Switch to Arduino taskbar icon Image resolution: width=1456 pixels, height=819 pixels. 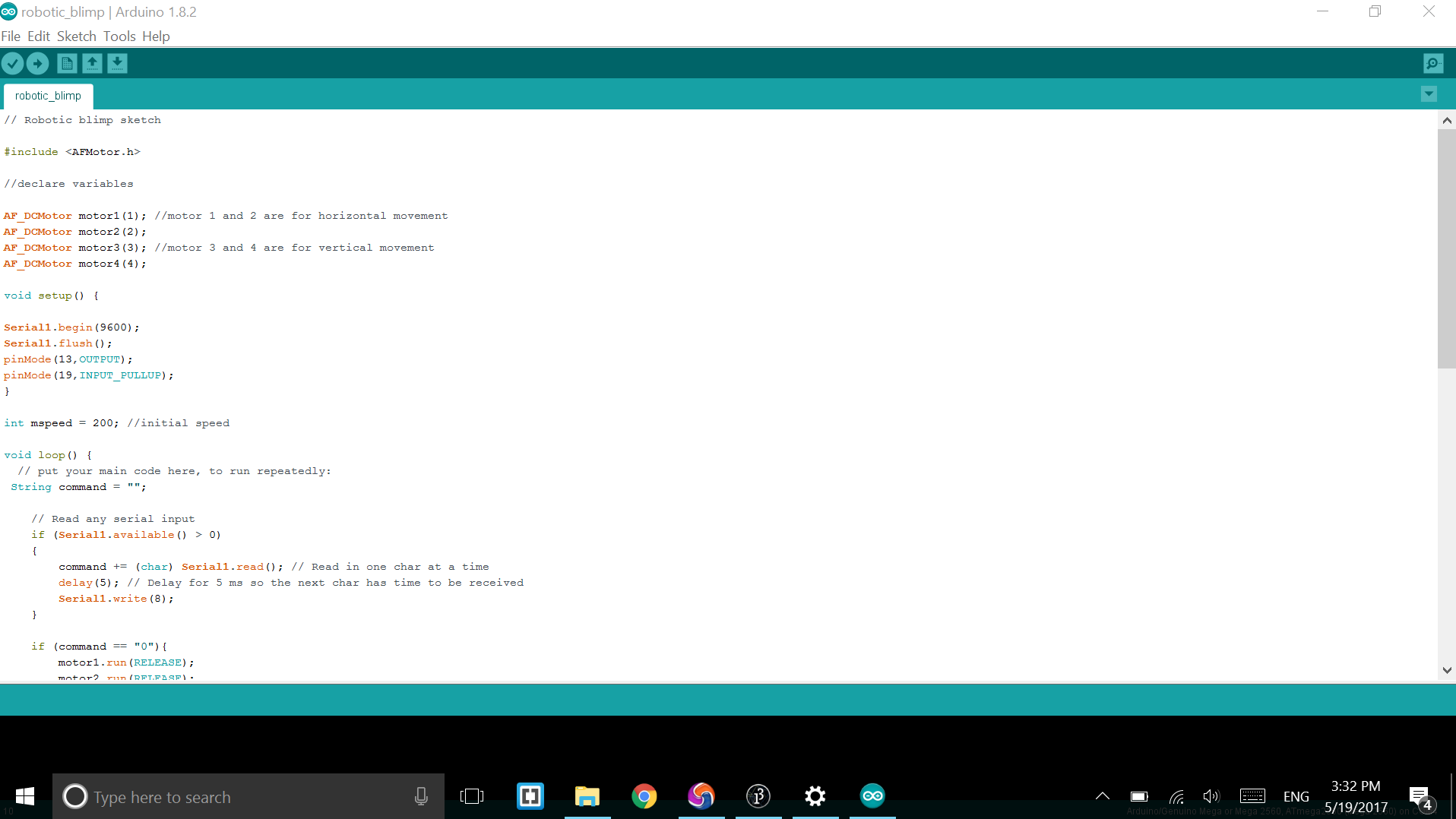[x=872, y=796]
